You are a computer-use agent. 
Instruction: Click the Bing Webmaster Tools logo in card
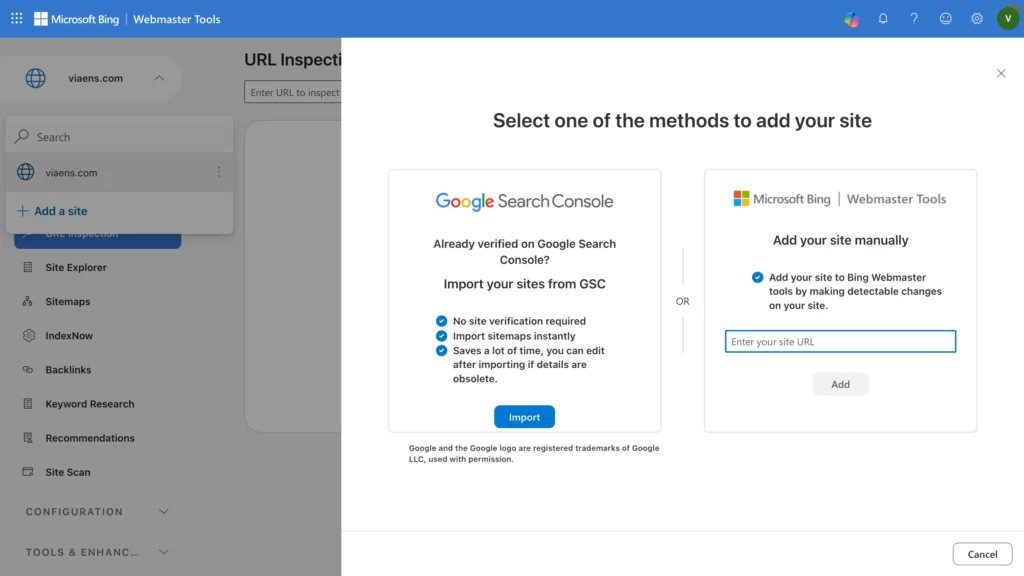click(x=840, y=199)
